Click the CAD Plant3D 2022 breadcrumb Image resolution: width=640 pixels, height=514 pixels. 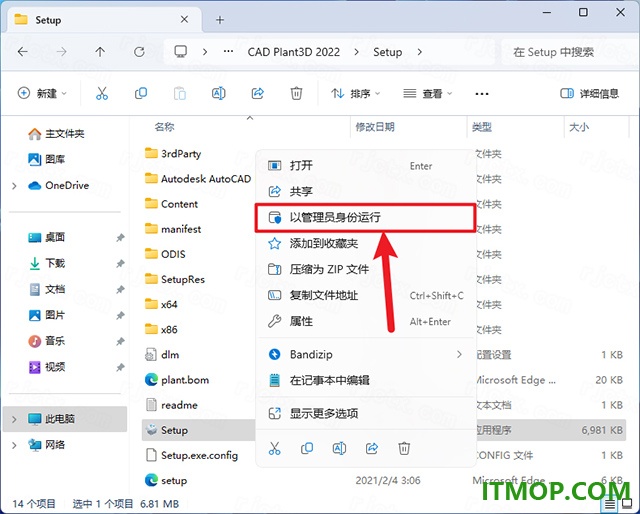[x=293, y=52]
